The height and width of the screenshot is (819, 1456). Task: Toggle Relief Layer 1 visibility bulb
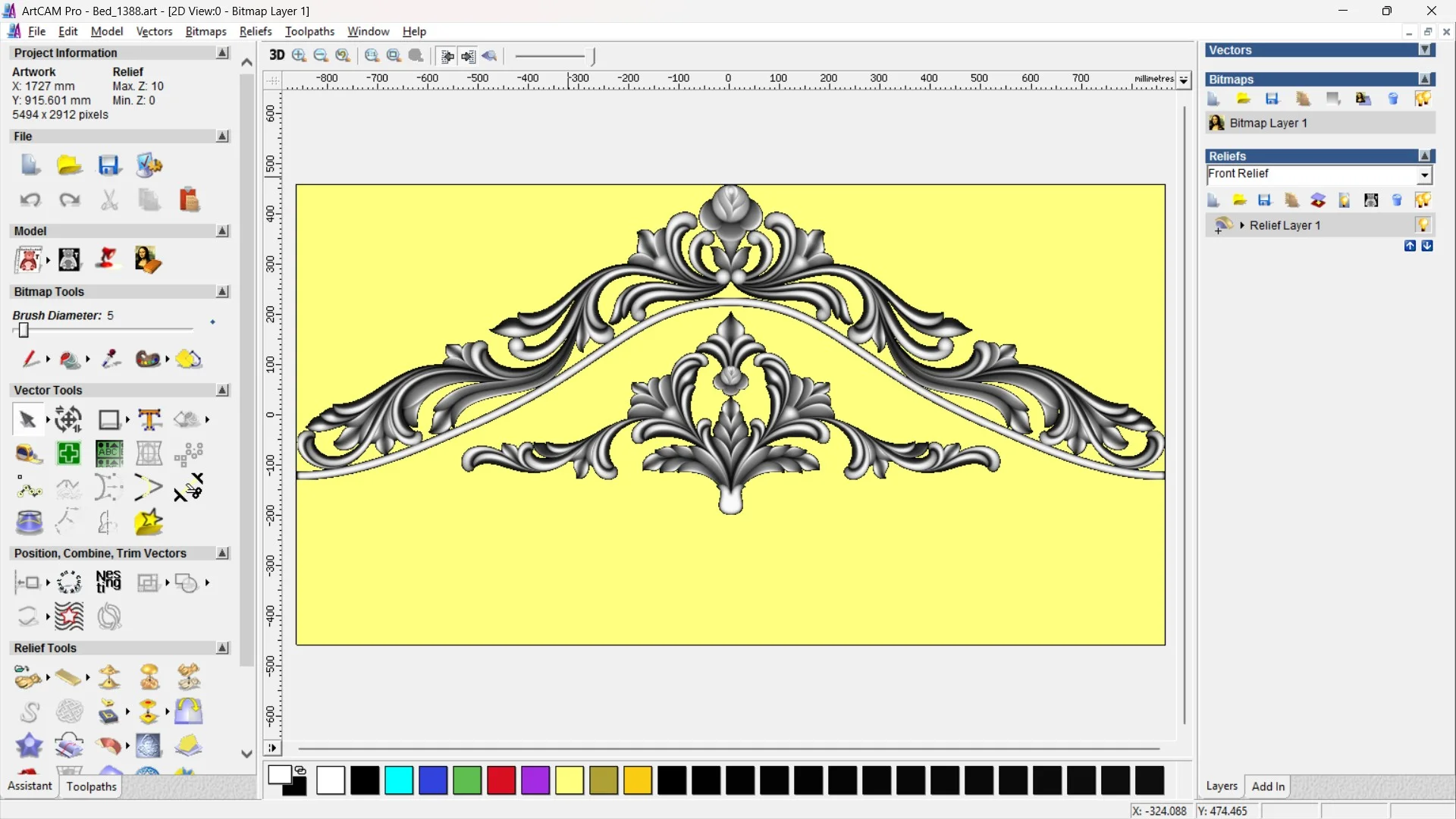[x=1423, y=225]
